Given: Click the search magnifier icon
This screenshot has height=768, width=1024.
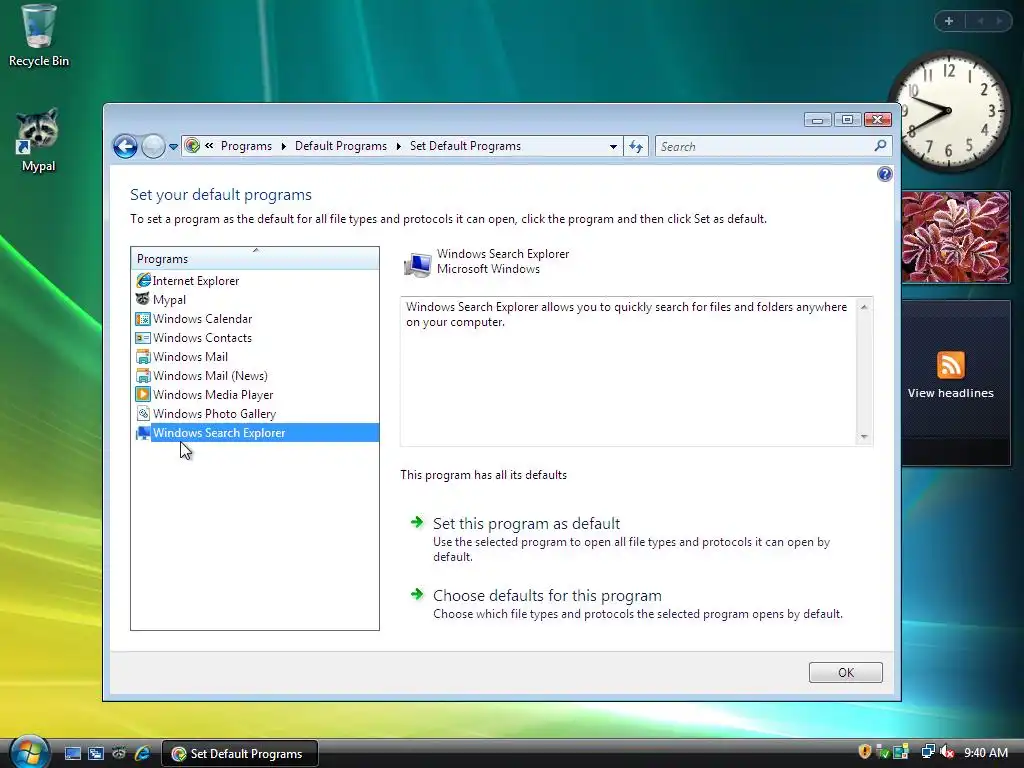Looking at the screenshot, I should 880,146.
